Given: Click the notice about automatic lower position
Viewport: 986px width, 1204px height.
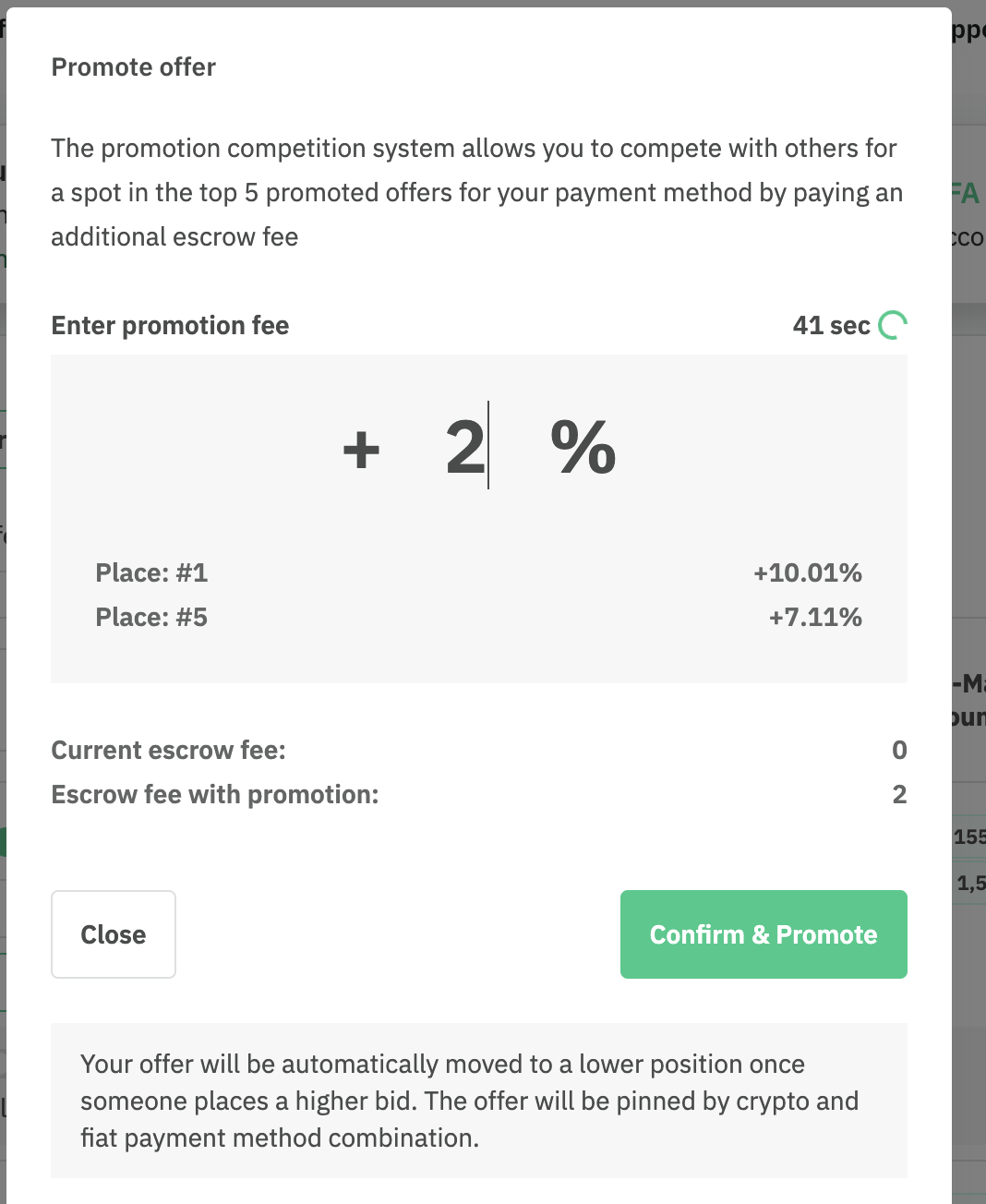Looking at the screenshot, I should tap(469, 1101).
